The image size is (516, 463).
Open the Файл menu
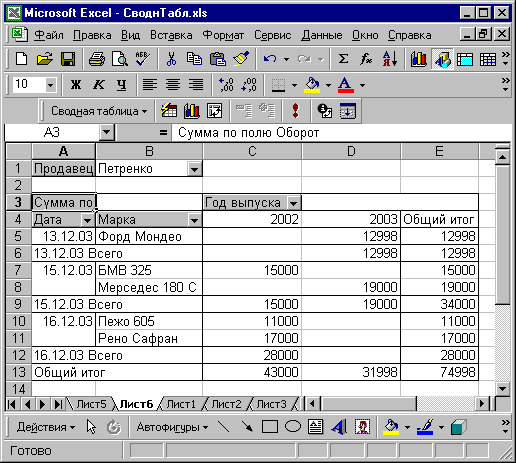pyautogui.click(x=49, y=35)
